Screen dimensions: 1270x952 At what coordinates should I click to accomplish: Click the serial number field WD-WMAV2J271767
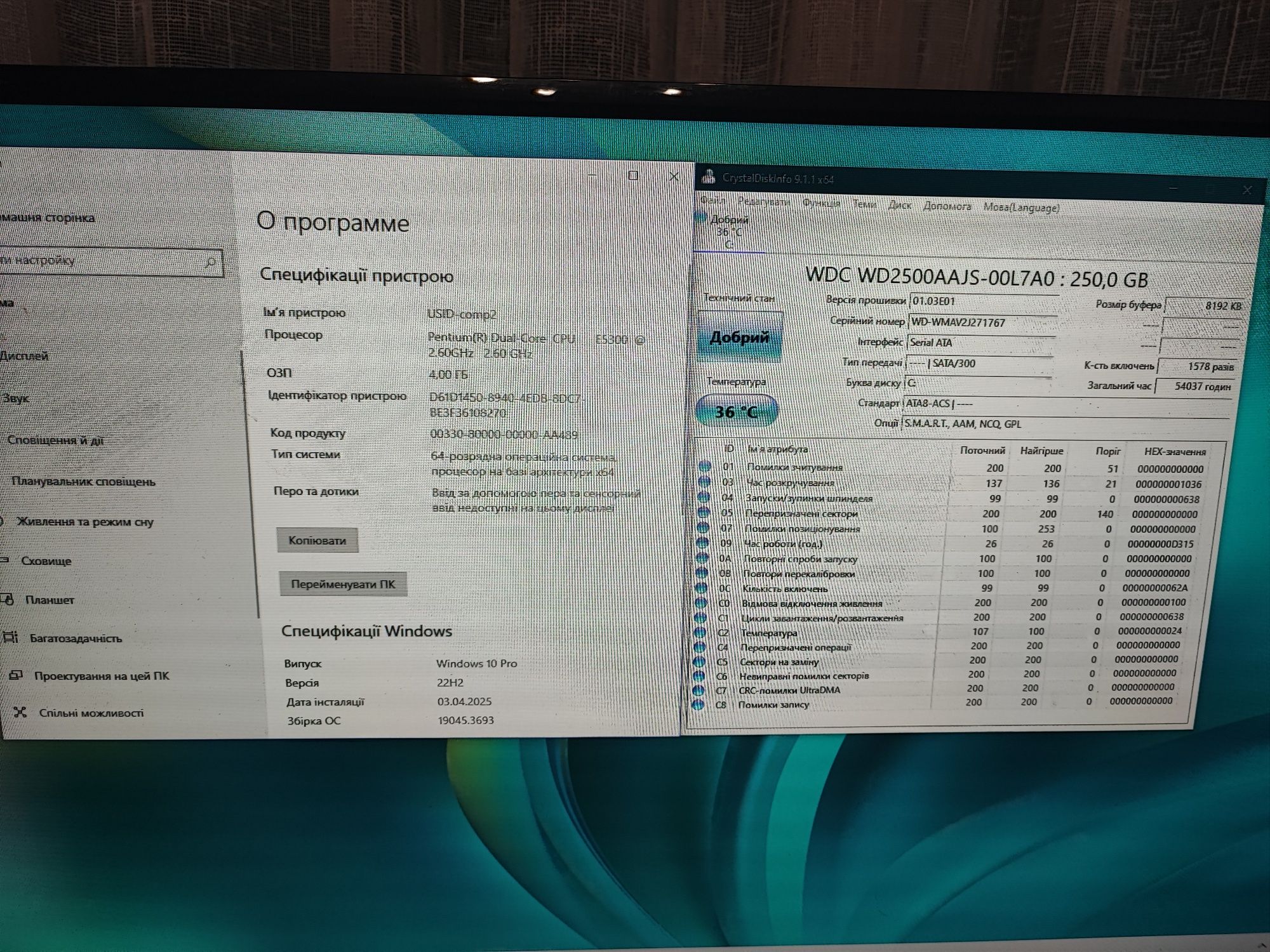tap(983, 322)
